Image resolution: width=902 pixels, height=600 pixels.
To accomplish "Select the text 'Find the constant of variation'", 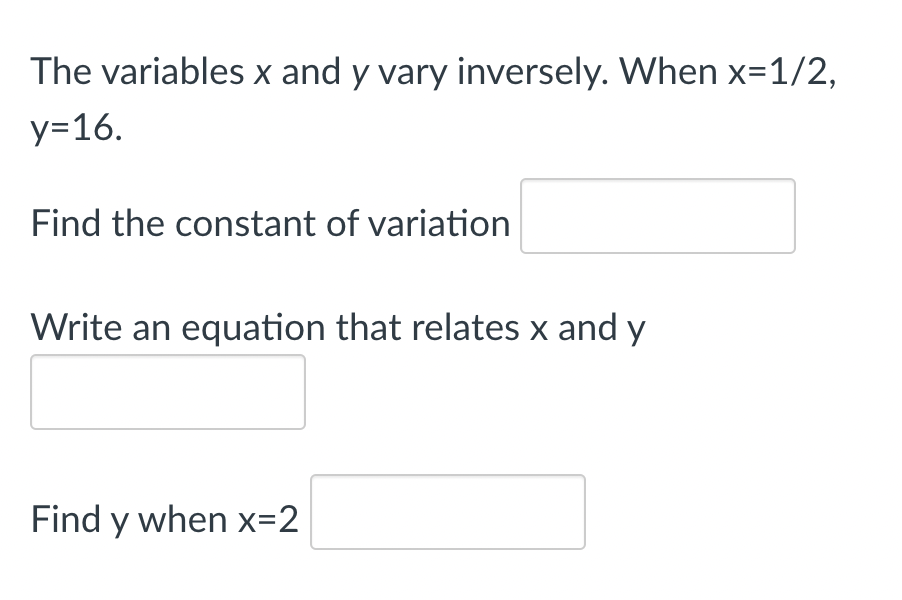I will pyautogui.click(x=270, y=223).
